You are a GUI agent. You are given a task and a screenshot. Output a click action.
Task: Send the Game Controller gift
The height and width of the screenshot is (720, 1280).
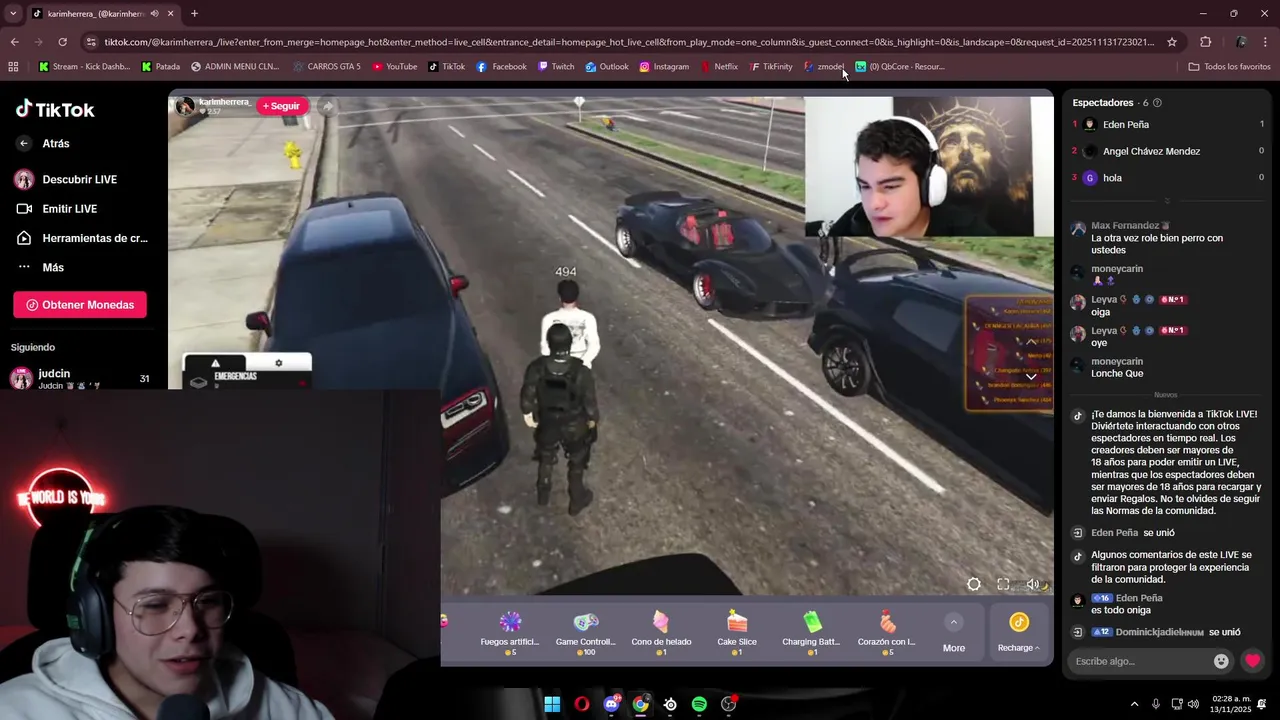point(586,632)
